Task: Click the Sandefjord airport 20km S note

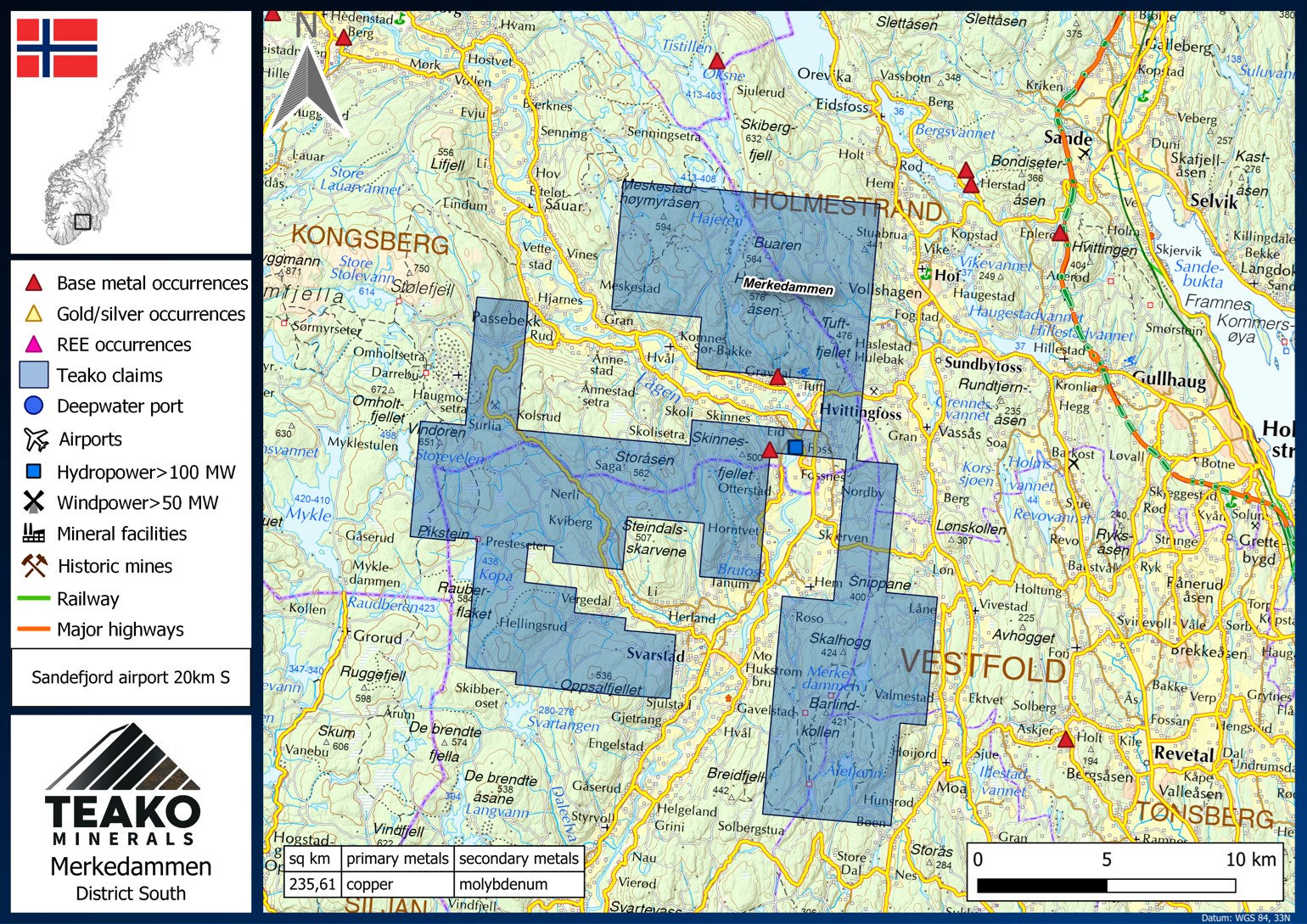Action: pos(131,677)
